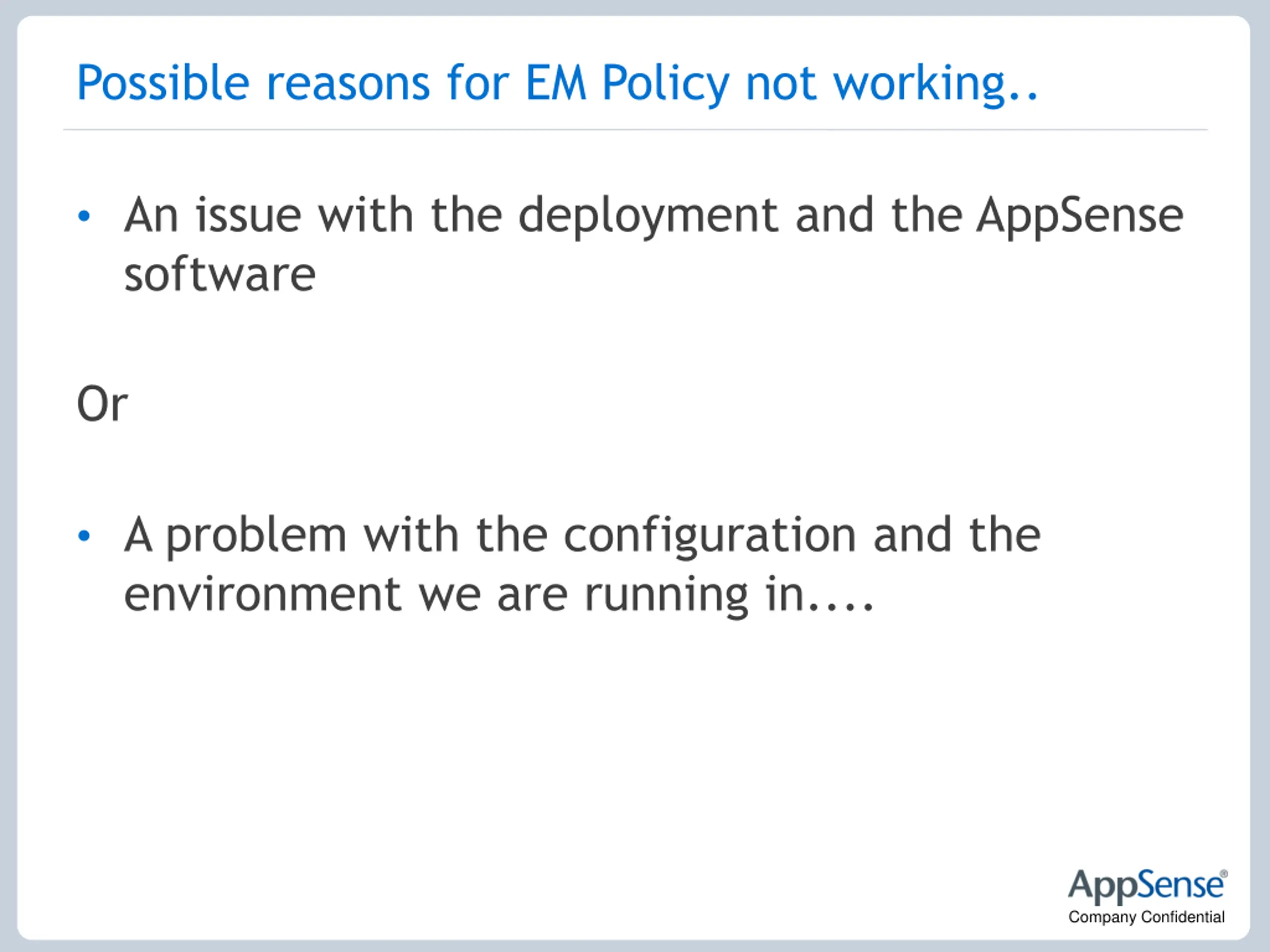Click the word "issue" in the first bullet
The image size is (1270, 952).
pos(248,215)
